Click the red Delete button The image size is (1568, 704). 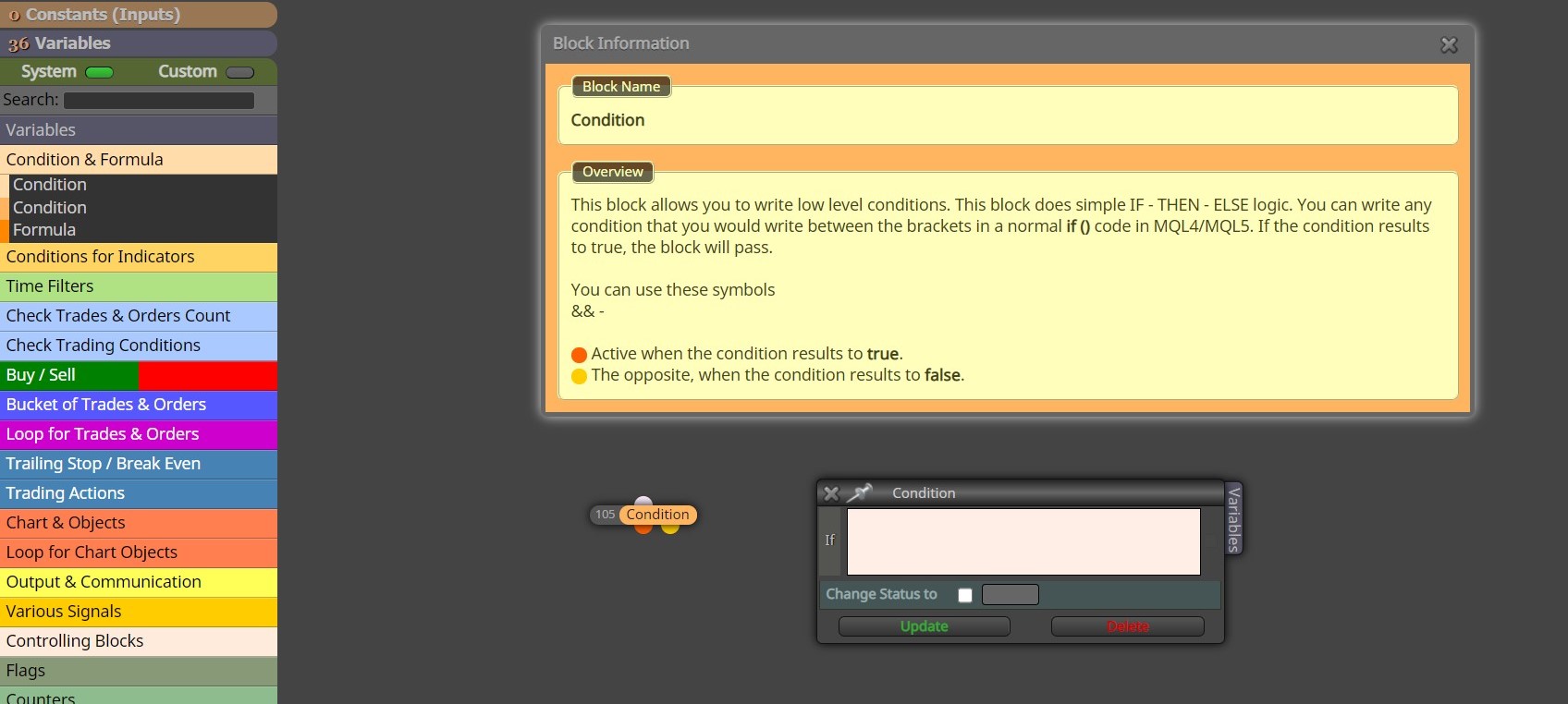pos(1128,626)
